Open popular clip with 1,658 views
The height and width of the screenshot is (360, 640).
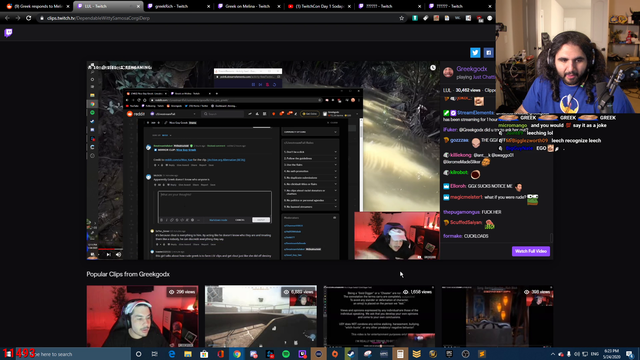(379, 316)
